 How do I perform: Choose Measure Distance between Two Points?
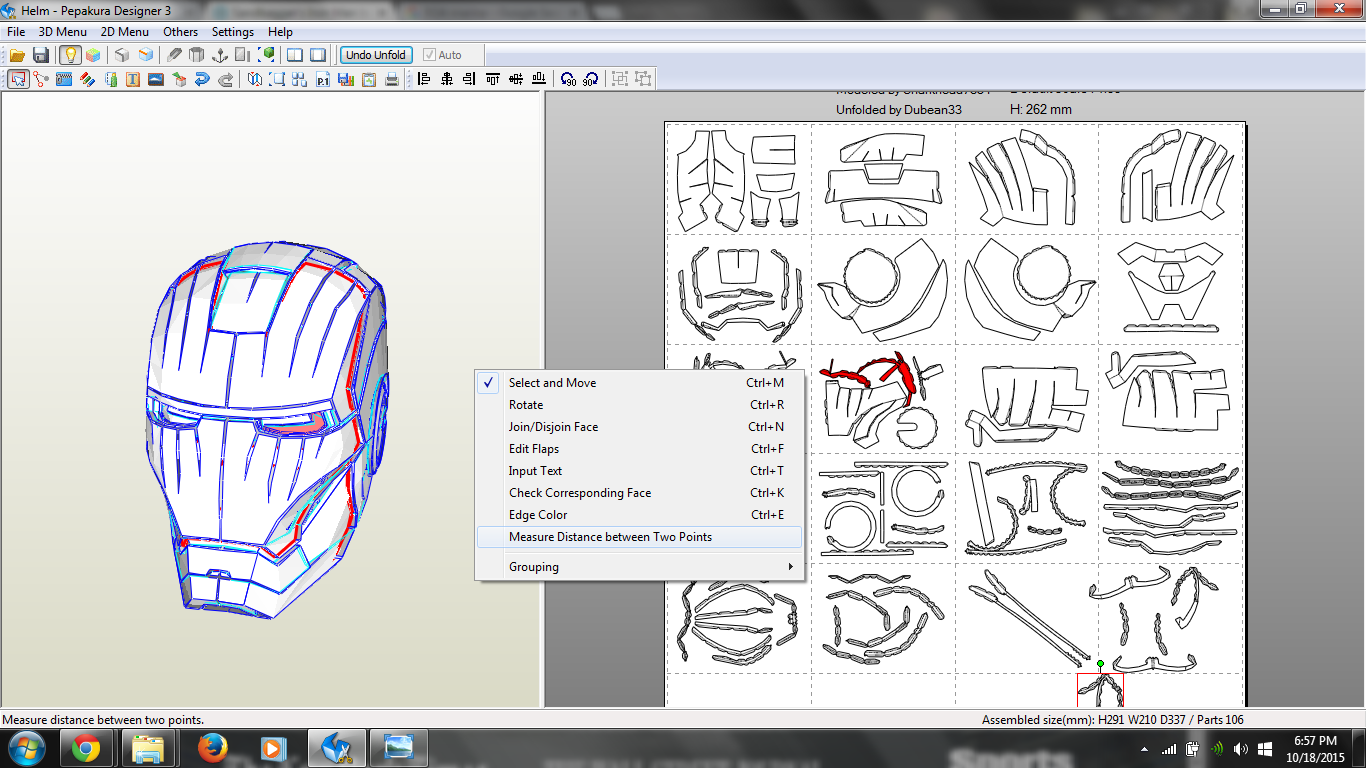(639, 537)
